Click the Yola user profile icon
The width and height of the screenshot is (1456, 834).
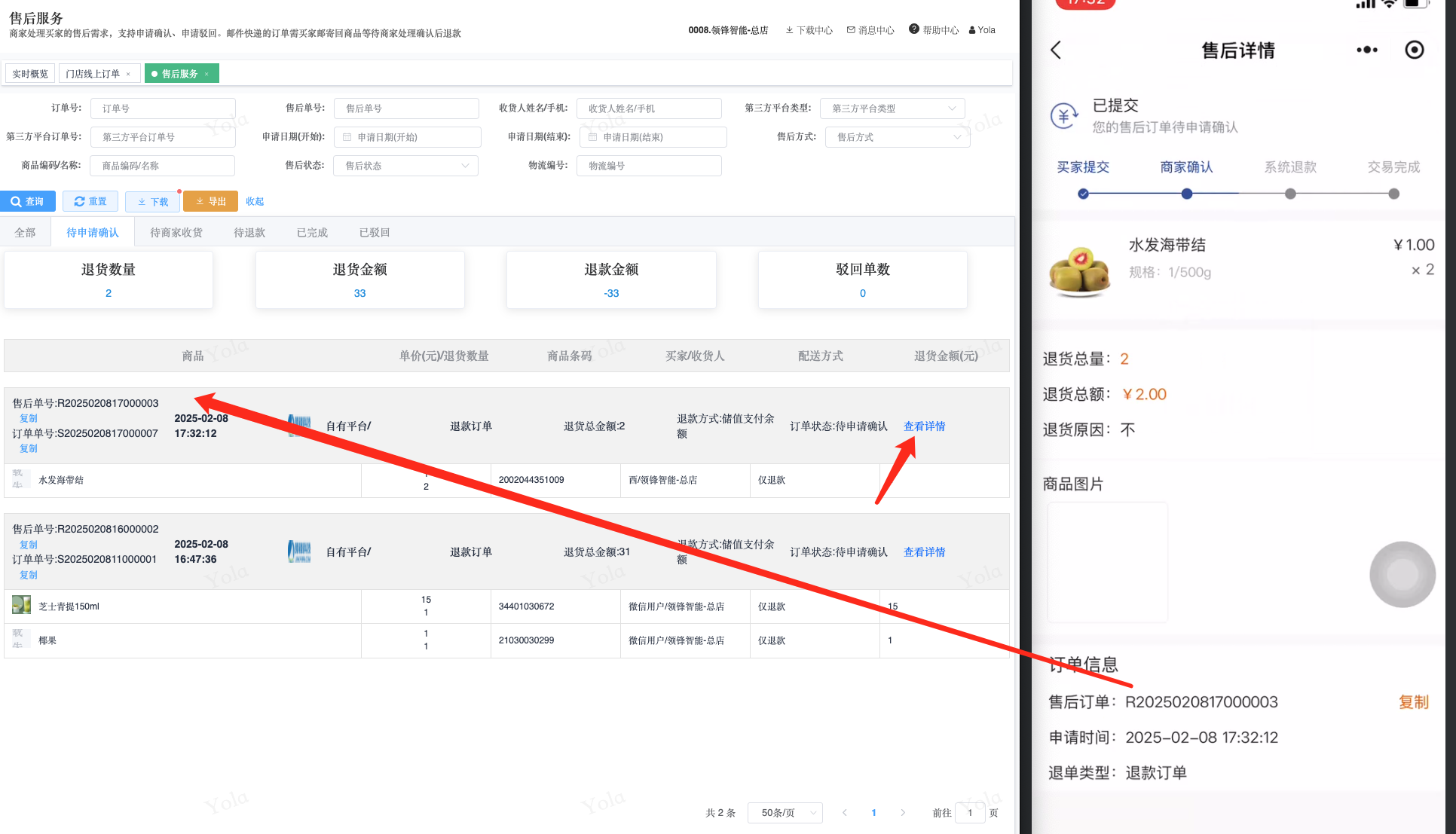click(972, 30)
